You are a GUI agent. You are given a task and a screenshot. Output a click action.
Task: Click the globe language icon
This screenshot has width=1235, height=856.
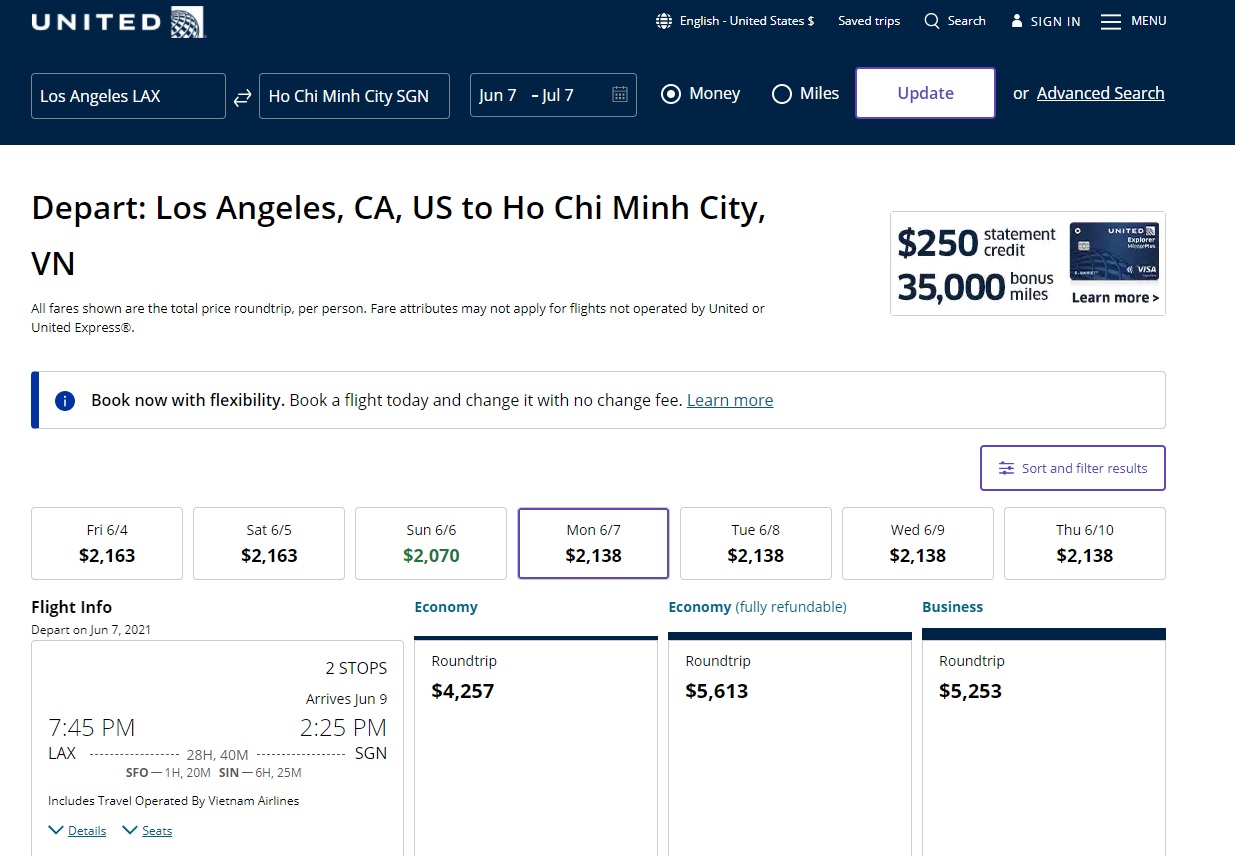[x=664, y=21]
